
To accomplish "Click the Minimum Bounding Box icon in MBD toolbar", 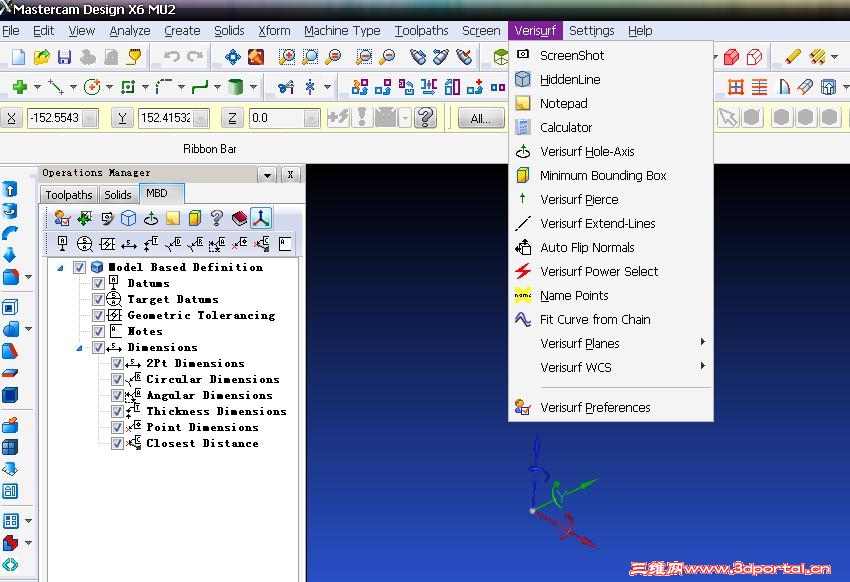I will click(195, 218).
